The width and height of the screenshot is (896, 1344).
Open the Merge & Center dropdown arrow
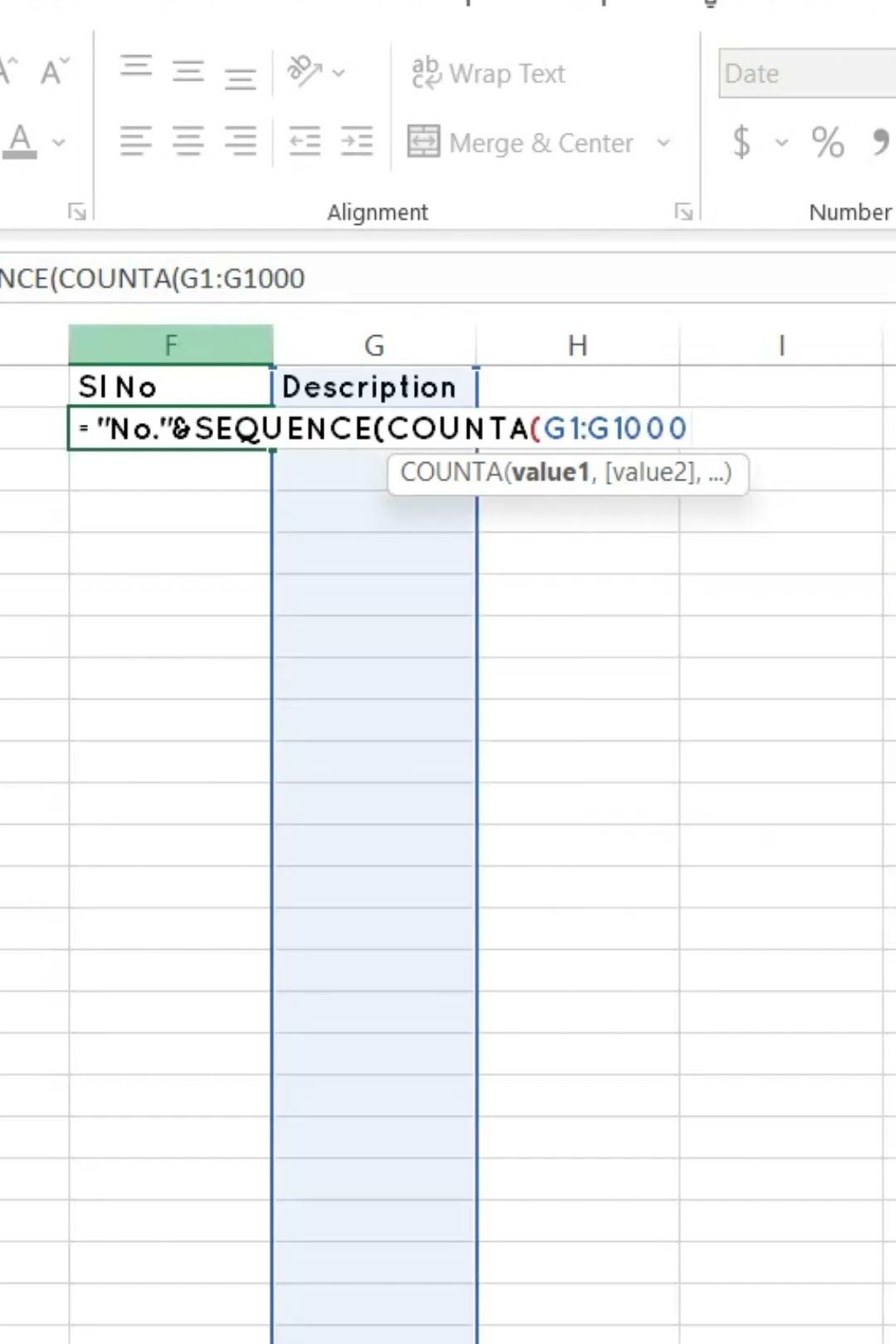pos(664,143)
